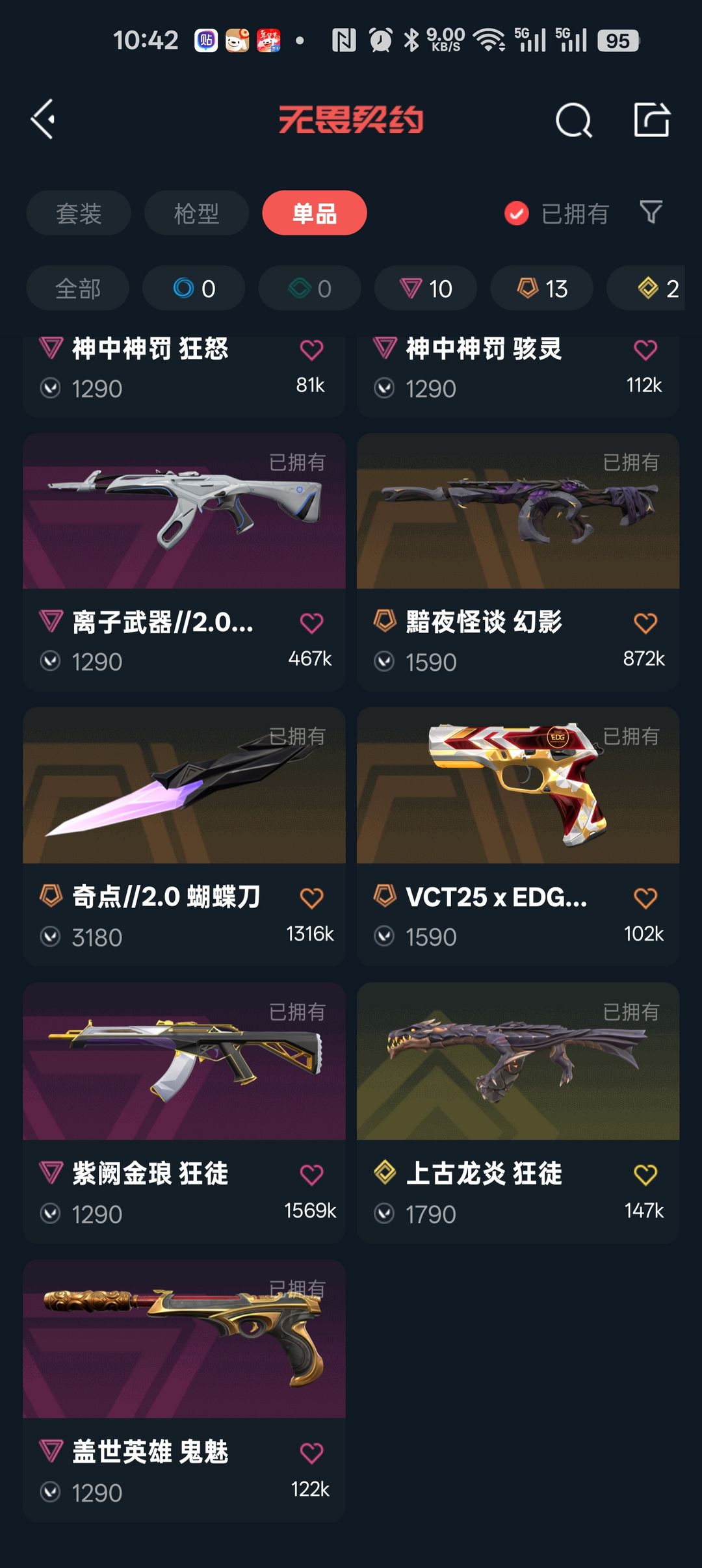The image size is (702, 1568).
Task: Tap heart icon on 紫阙金琅 狂徒
Action: coord(311,1174)
